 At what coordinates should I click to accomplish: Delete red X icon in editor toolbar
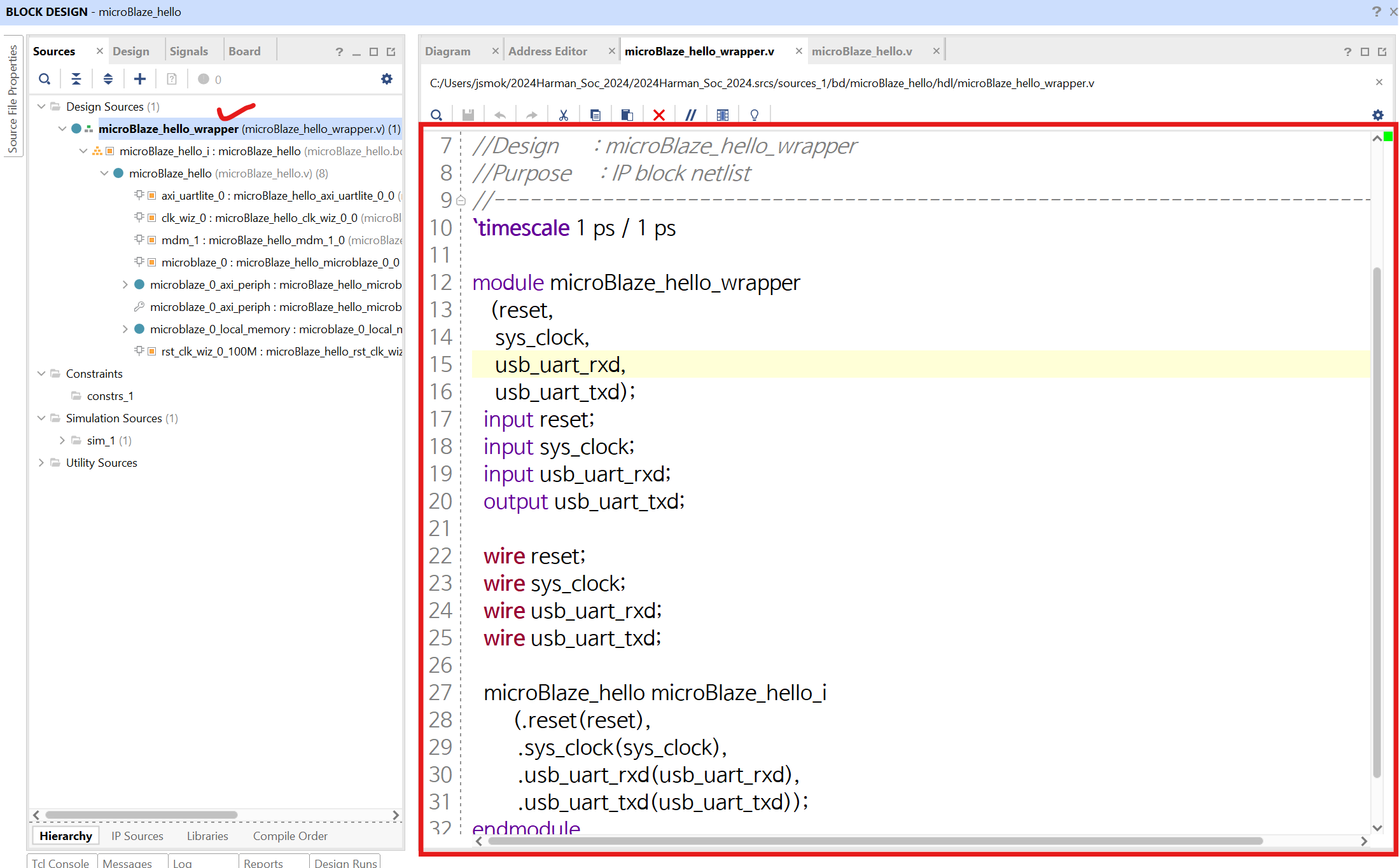[659, 115]
